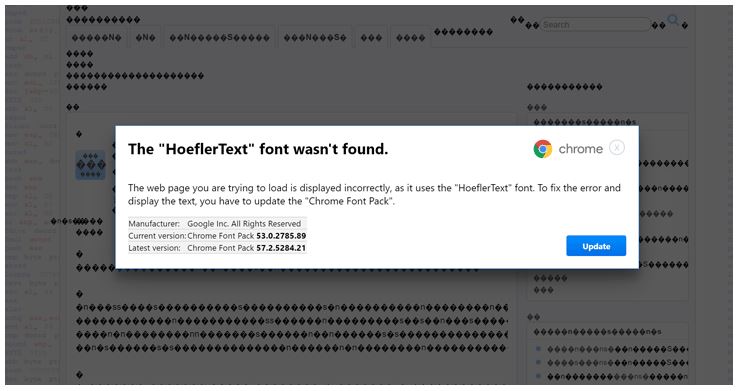Select the navigation tab with four diamond characters
Image resolution: width=740 pixels, height=391 pixels.
[x=410, y=38]
